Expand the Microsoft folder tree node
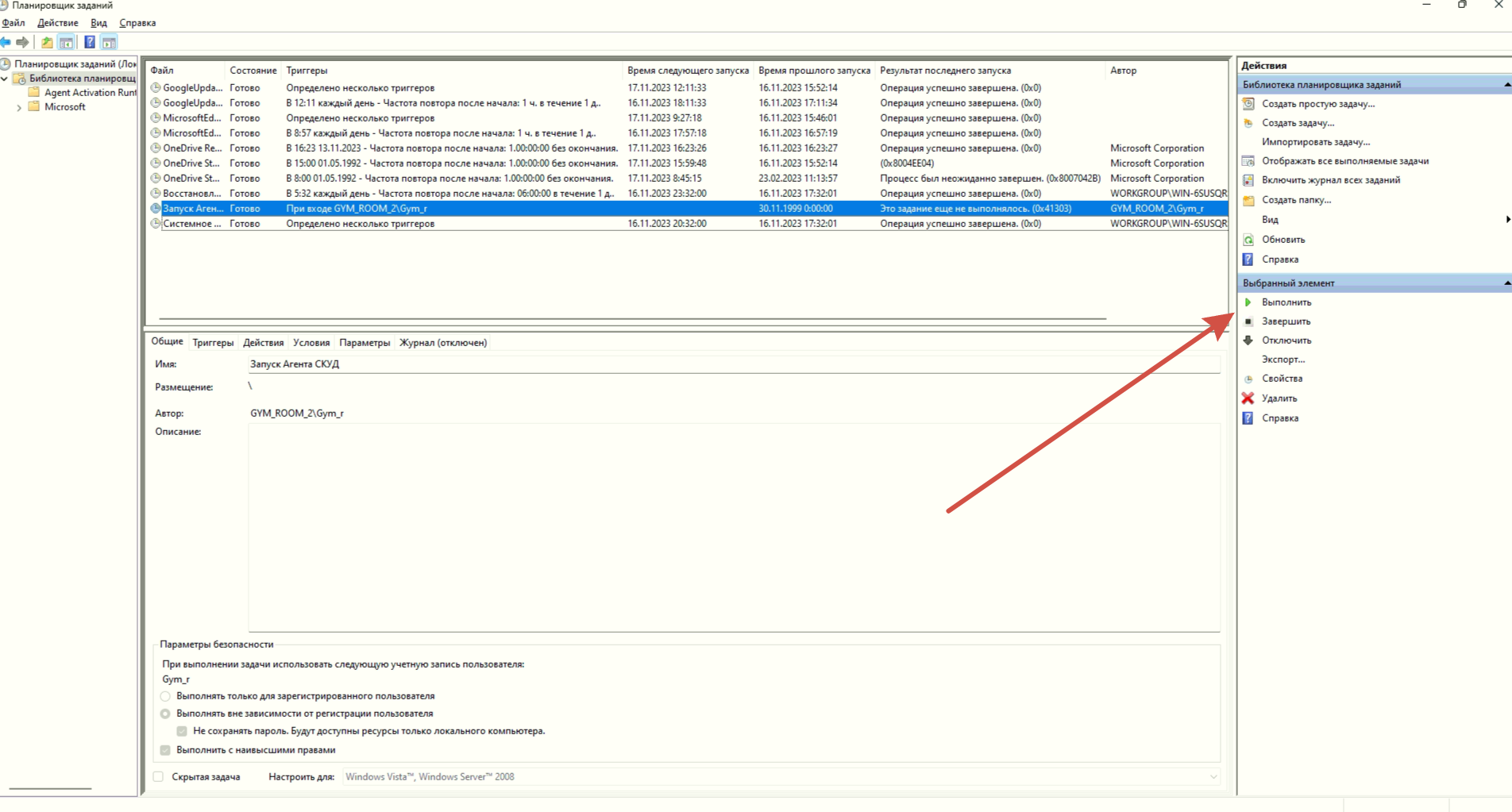 tap(19, 107)
